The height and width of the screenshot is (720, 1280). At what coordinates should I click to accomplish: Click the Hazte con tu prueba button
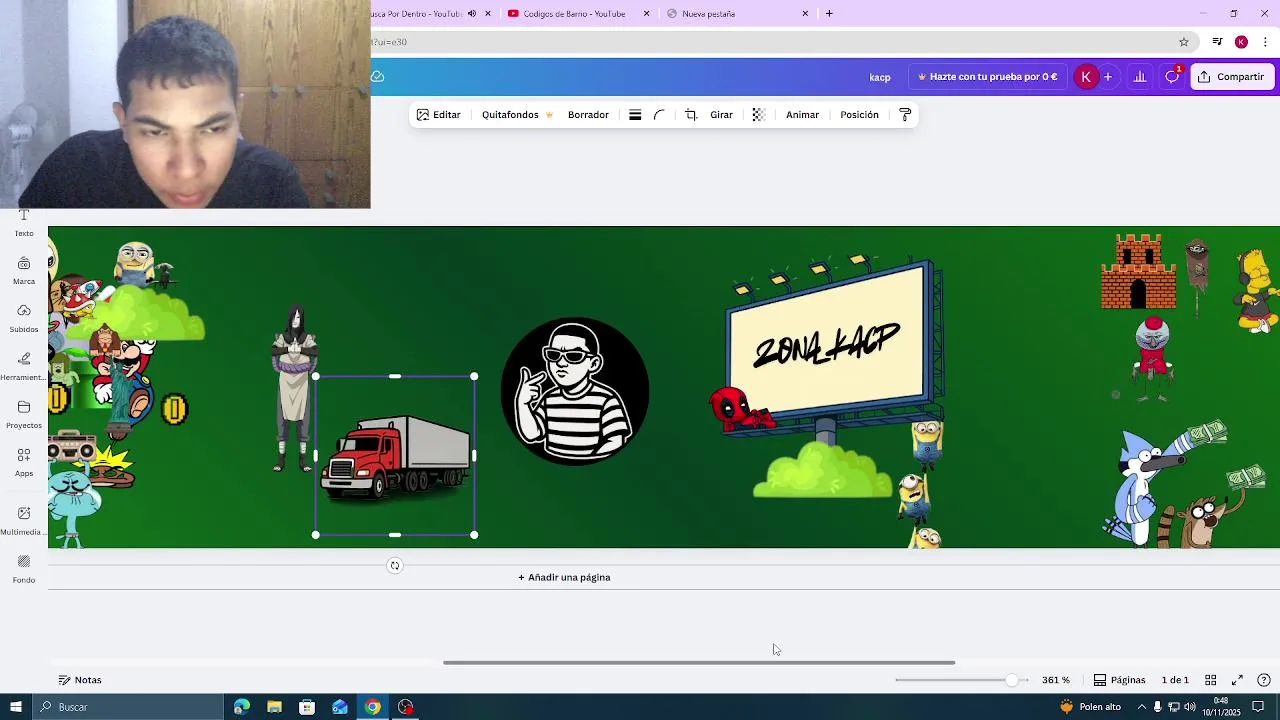[987, 77]
